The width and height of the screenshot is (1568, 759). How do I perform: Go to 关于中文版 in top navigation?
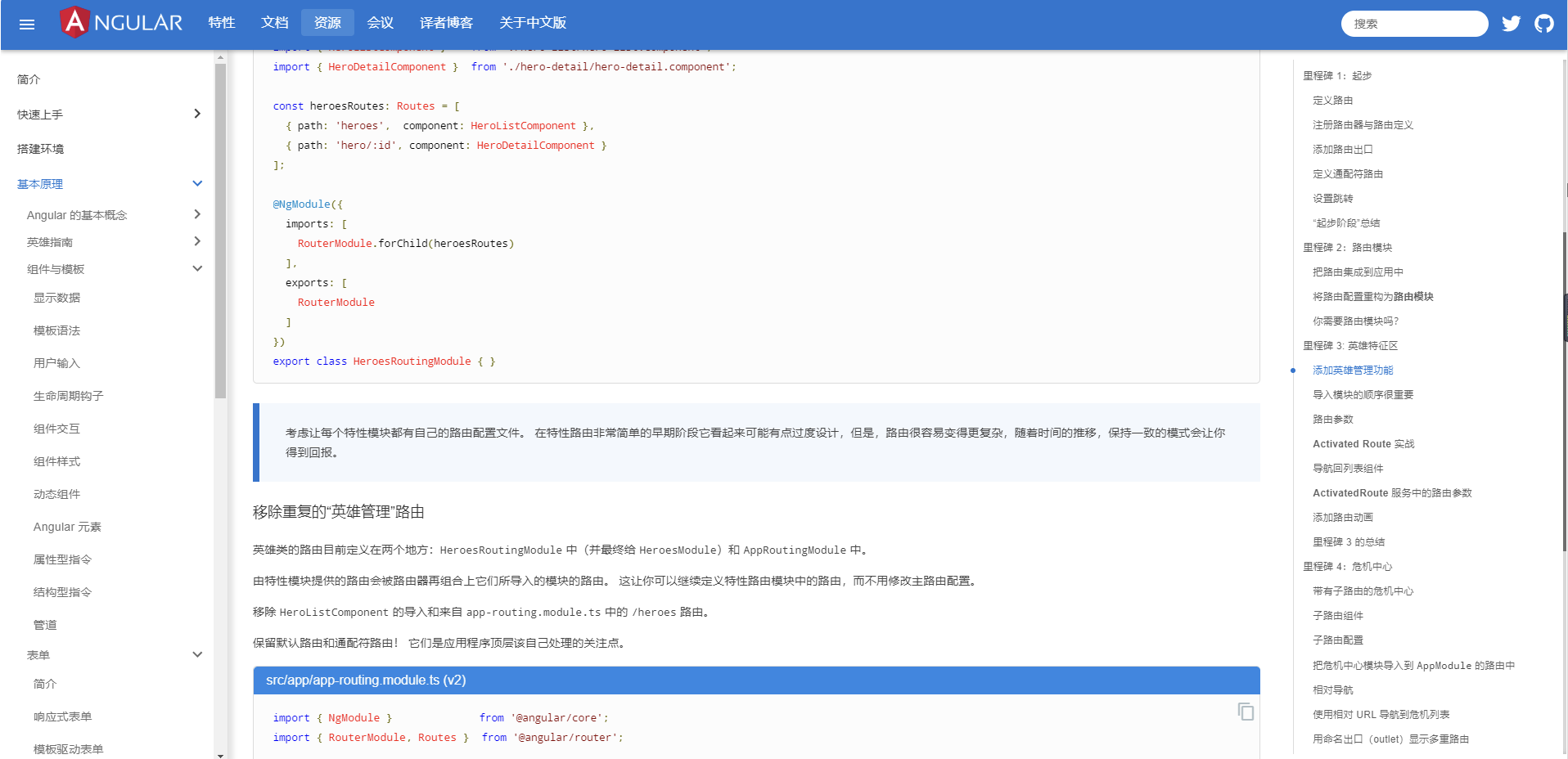pos(532,23)
